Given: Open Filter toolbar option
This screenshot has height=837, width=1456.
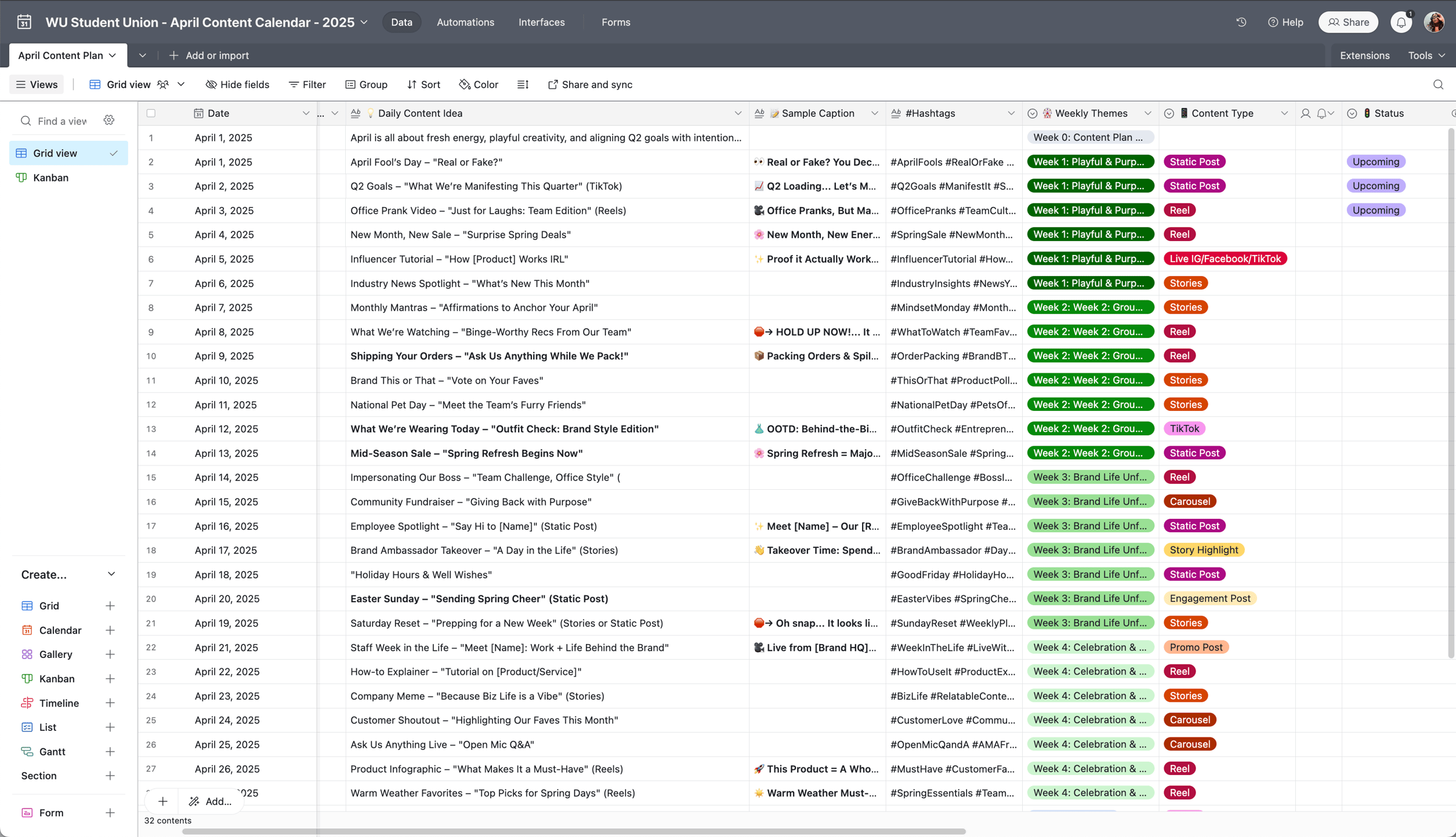Looking at the screenshot, I should [308, 85].
